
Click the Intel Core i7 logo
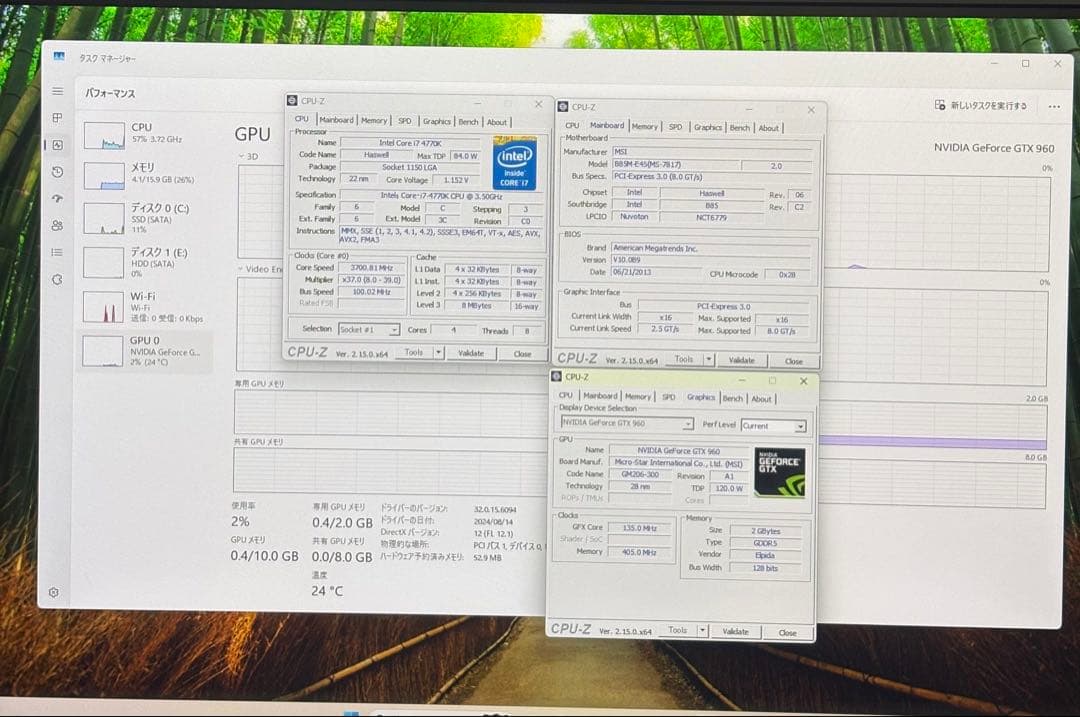tap(514, 163)
